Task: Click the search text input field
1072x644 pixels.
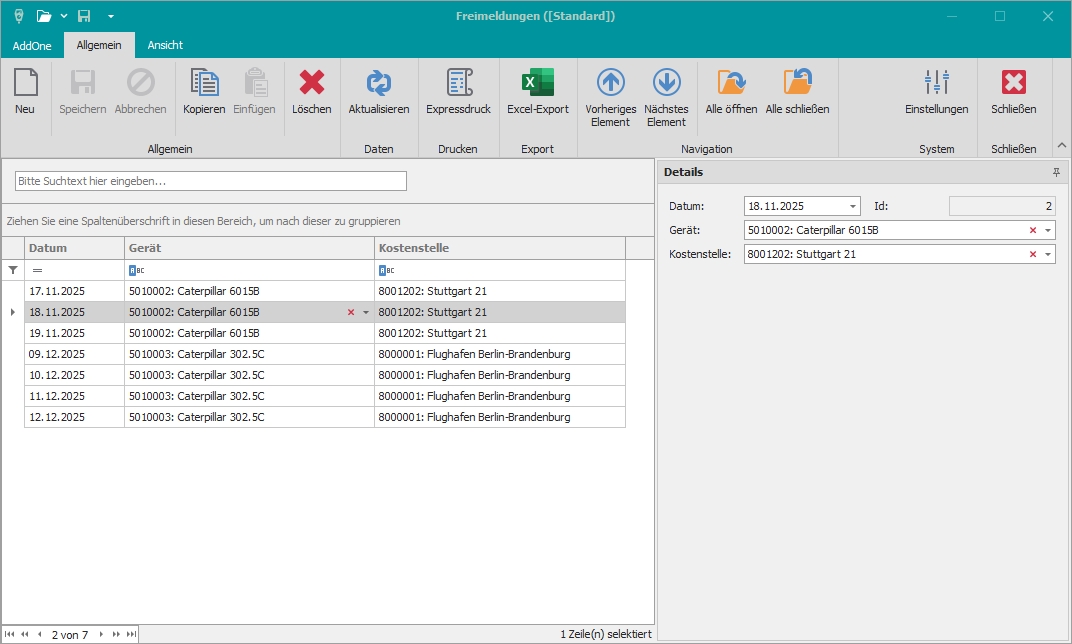Action: tap(211, 181)
